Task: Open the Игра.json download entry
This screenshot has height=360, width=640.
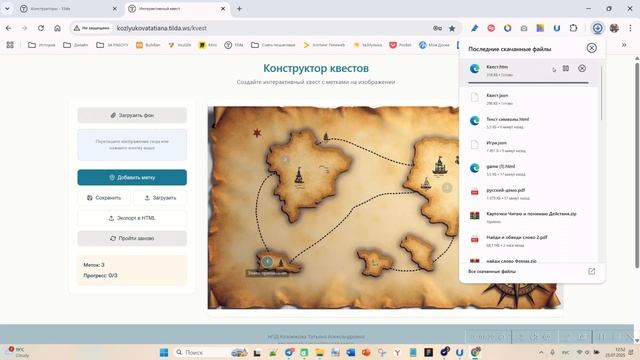Action: tap(529, 146)
